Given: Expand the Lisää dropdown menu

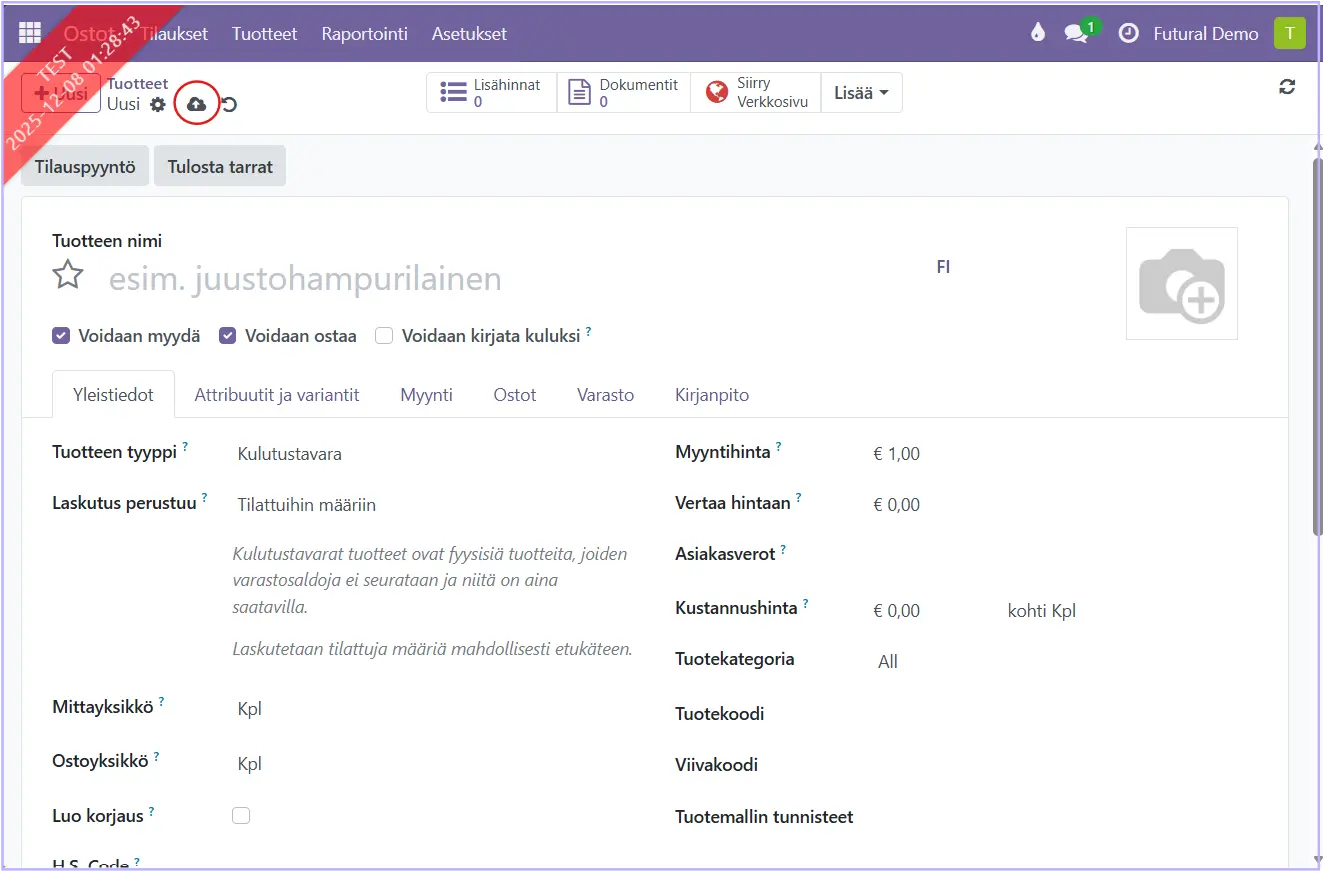Looking at the screenshot, I should click(x=861, y=93).
